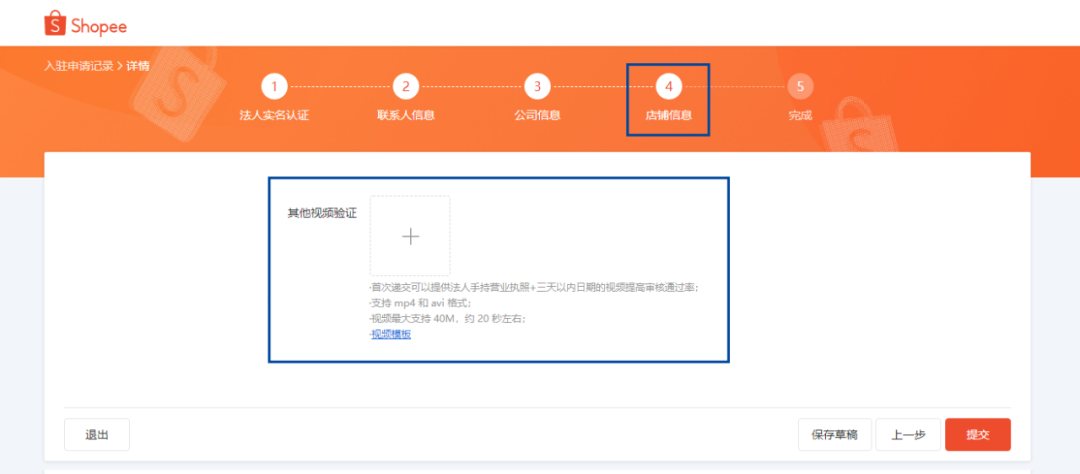The image size is (1080, 474).
Task: Submit the form with 提交
Action: click(978, 435)
